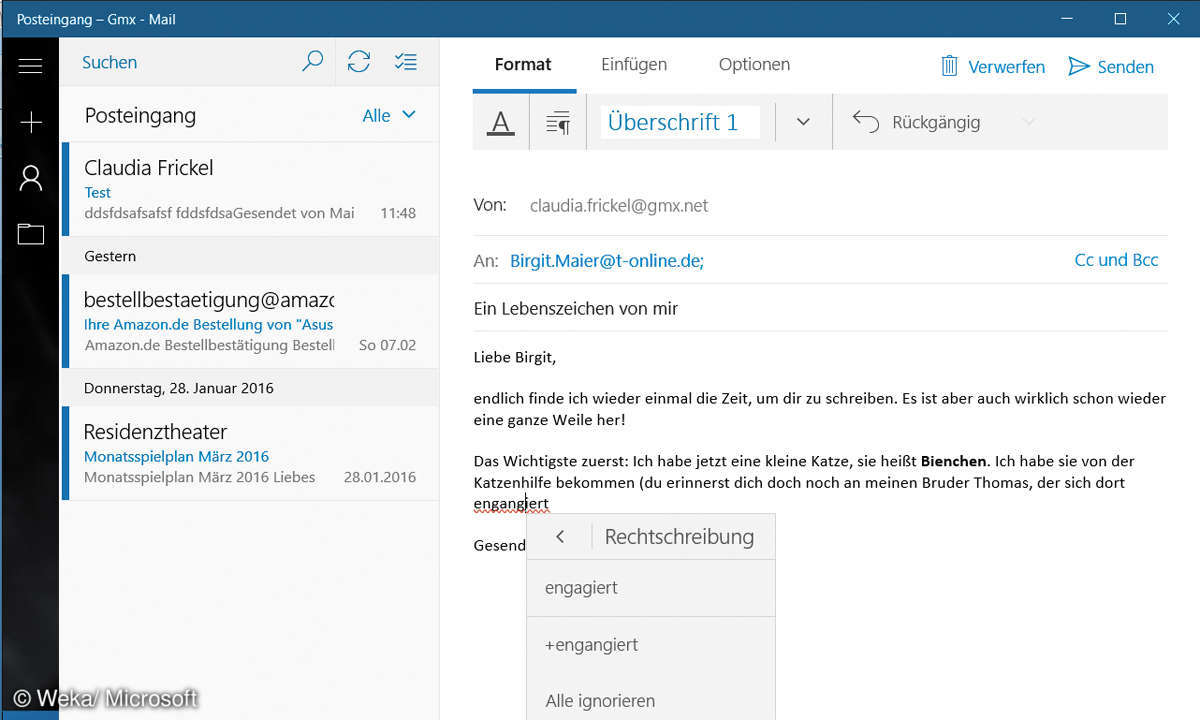
Task: Click 'Donnerstag, 28. Januar 2016' group header
Action: pos(250,388)
